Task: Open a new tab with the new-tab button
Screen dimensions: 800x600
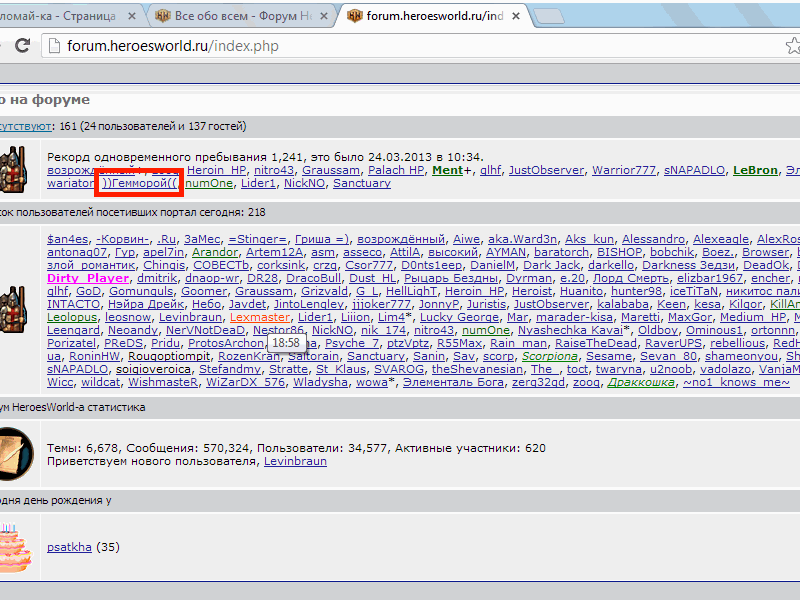Action: tap(549, 17)
